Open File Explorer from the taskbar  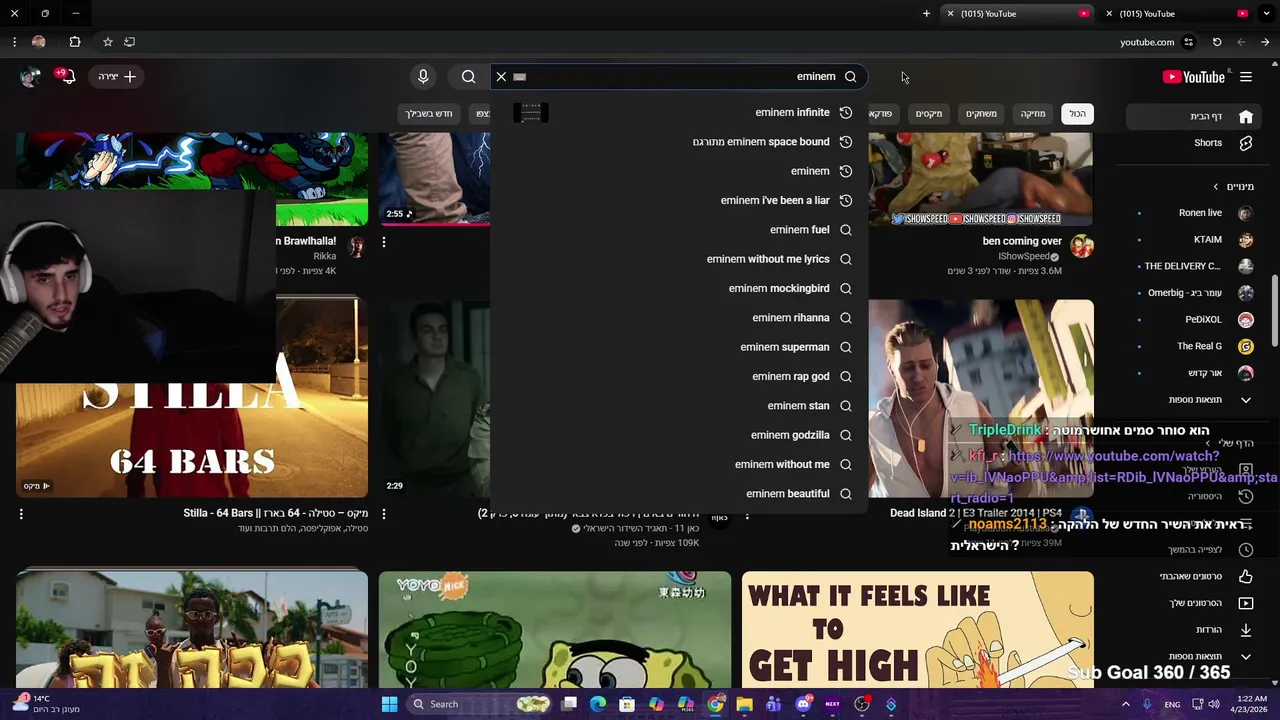[744, 704]
